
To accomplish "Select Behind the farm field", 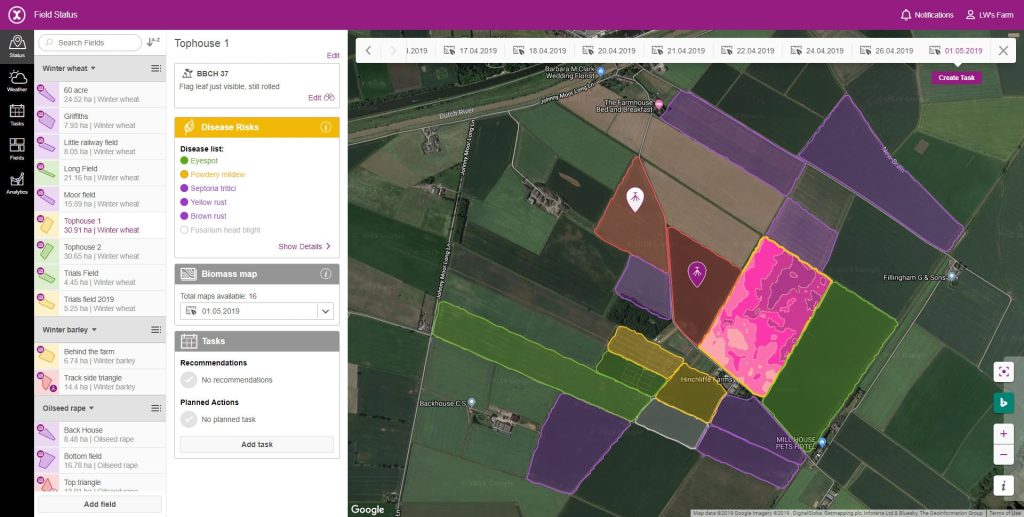I will click(x=100, y=356).
